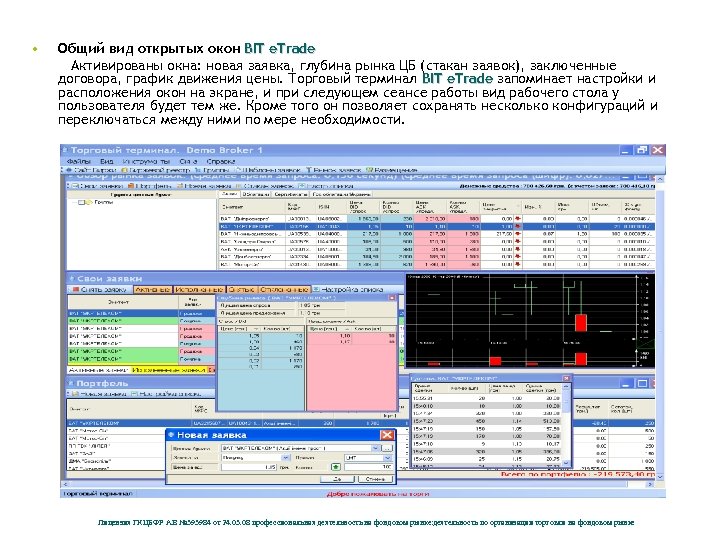Click Сайт Биржи toolbar icon
Screen dimensions: 720x540
point(91,170)
